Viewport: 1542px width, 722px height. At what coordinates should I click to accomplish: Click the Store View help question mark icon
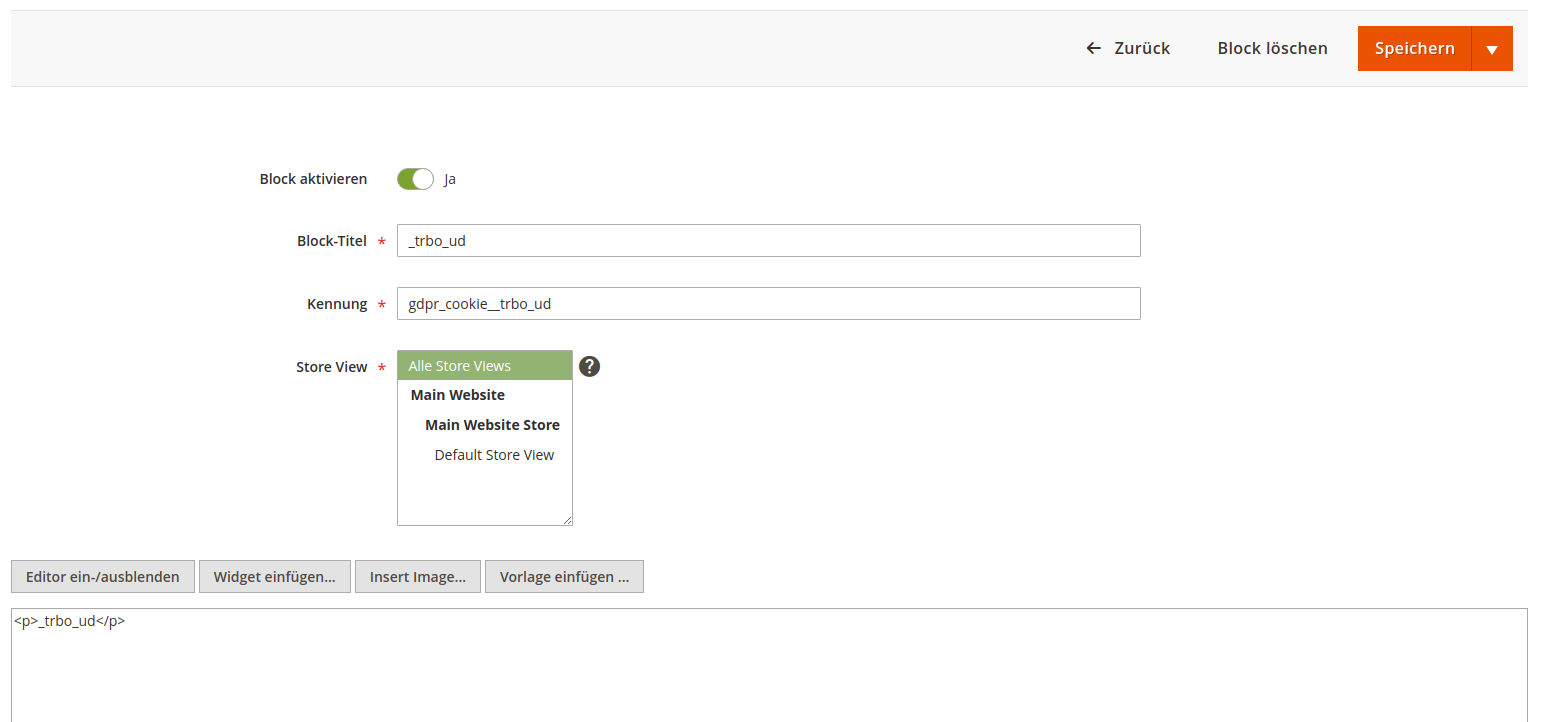(590, 367)
